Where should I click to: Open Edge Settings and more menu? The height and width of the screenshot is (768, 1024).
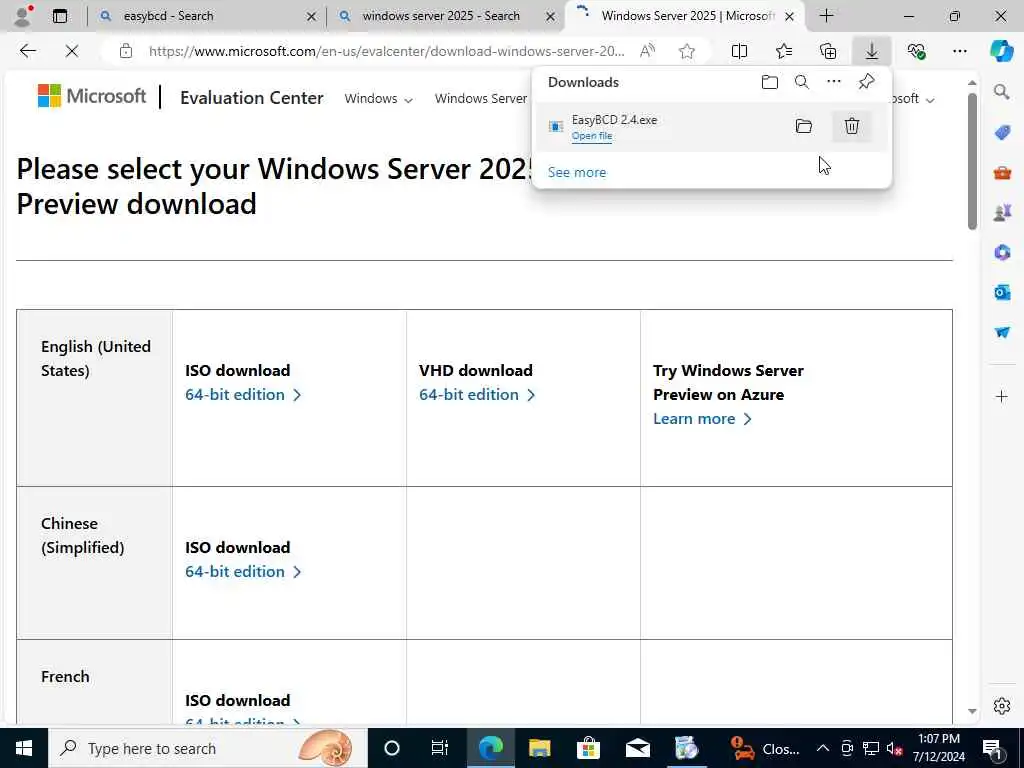click(x=959, y=51)
